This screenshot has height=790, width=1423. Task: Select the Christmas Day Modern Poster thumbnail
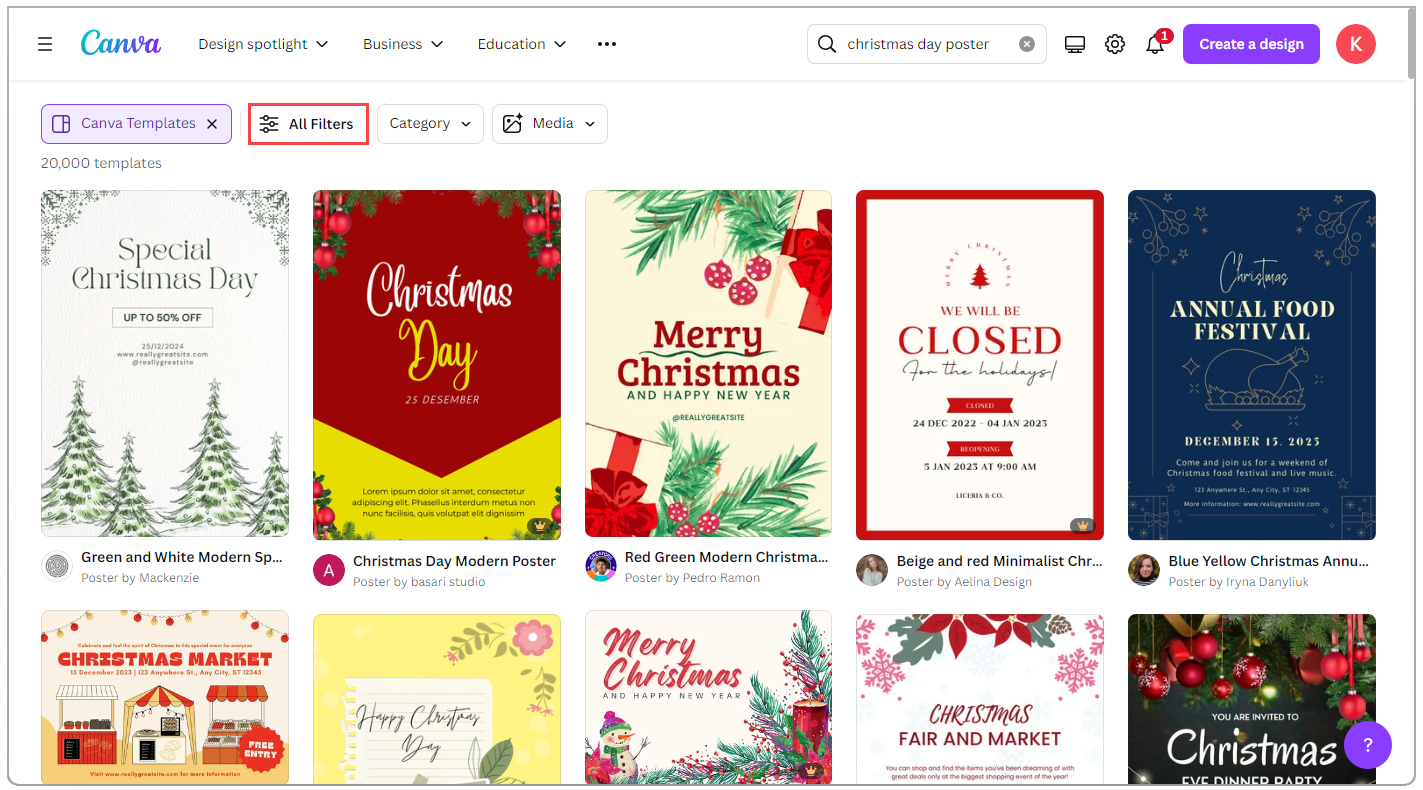[x=436, y=363]
